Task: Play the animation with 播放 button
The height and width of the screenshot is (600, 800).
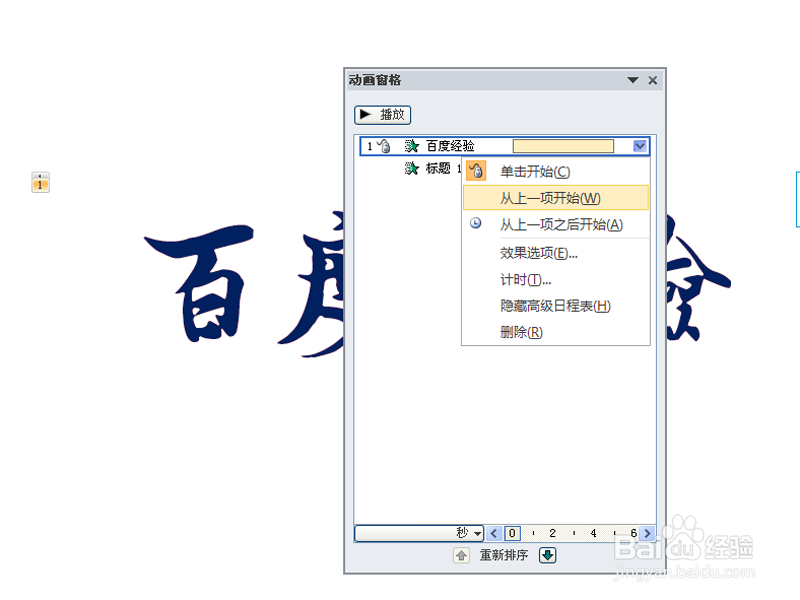Action: click(x=382, y=115)
